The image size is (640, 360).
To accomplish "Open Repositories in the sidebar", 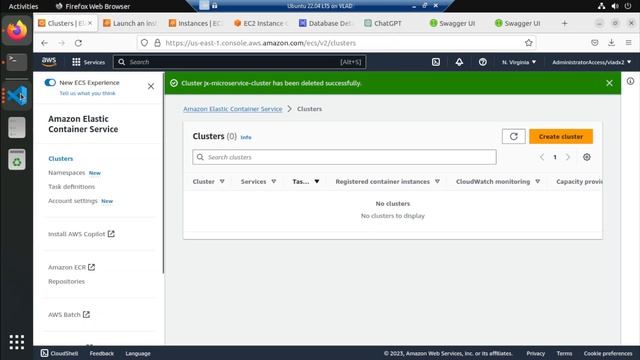I will pos(66,281).
